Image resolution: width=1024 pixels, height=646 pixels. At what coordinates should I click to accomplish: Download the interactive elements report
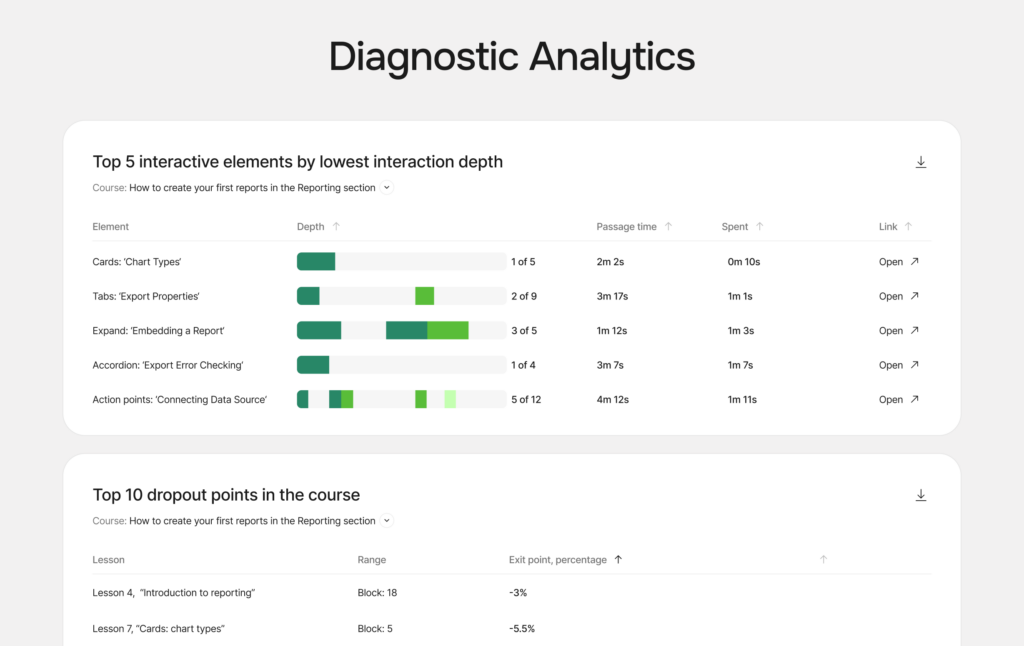(921, 162)
